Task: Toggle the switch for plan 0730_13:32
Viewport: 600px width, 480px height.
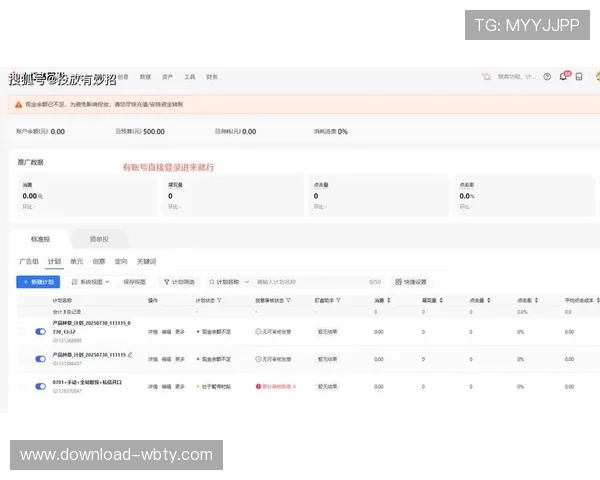Action: (x=41, y=332)
